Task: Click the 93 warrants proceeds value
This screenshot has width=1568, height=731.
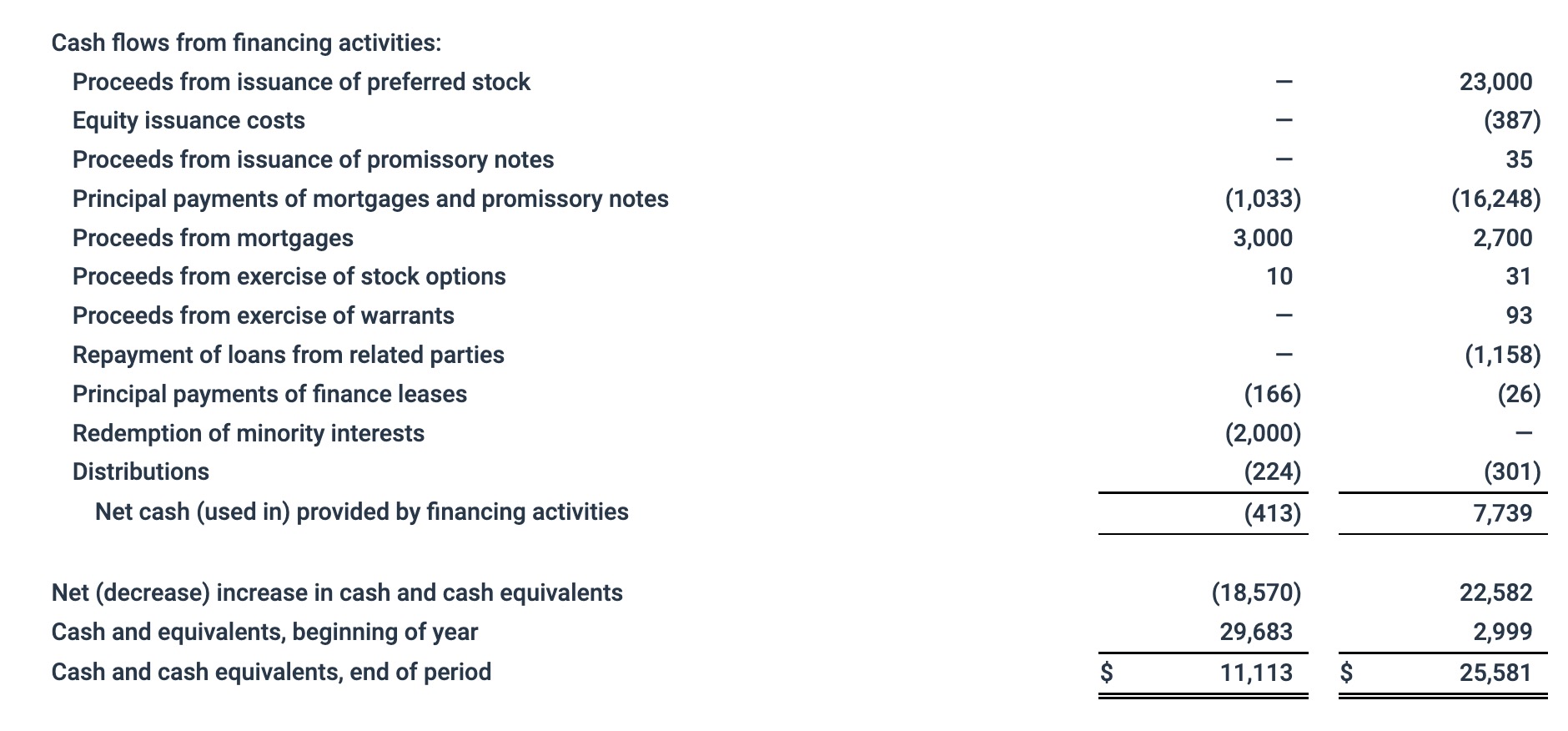Action: (1519, 315)
